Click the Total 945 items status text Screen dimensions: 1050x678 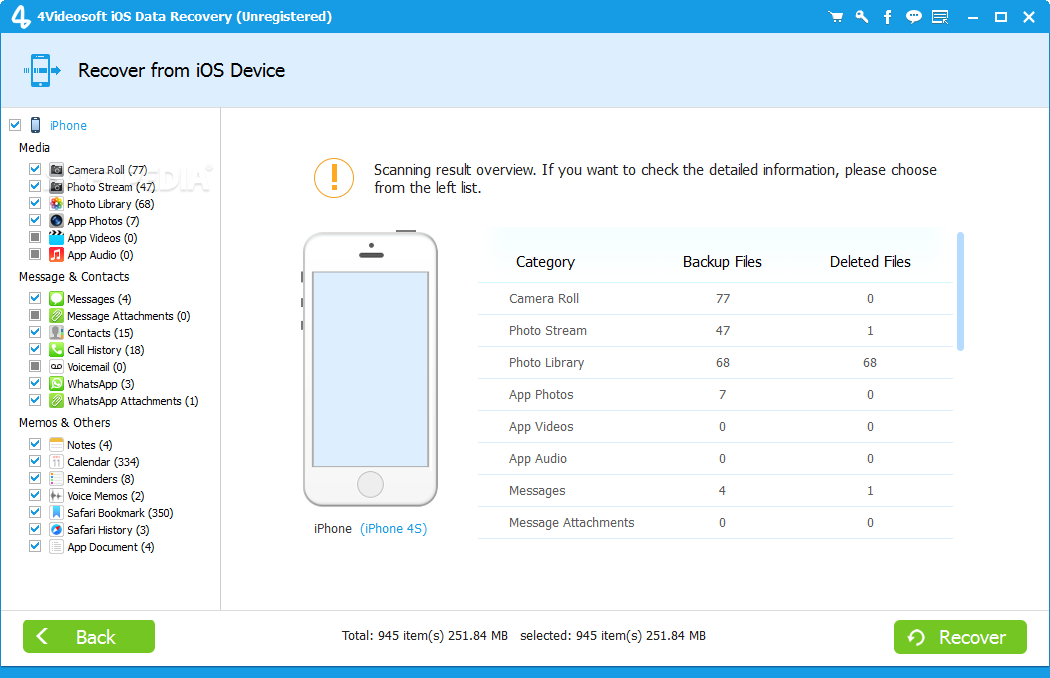(425, 636)
